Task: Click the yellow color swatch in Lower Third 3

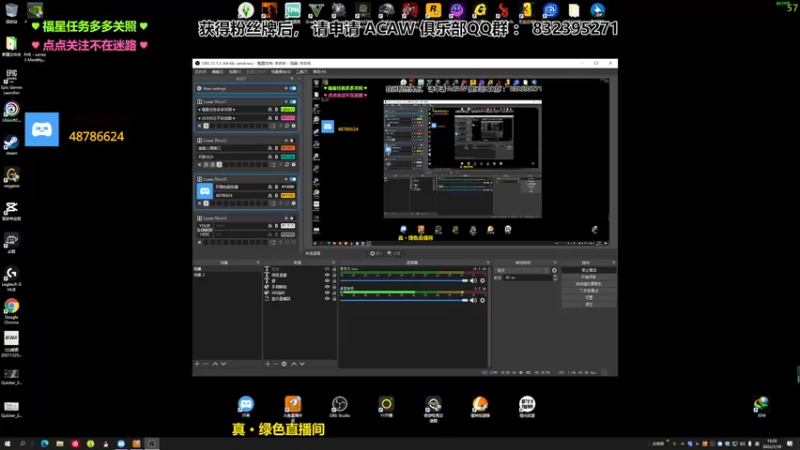Action: 288,195
